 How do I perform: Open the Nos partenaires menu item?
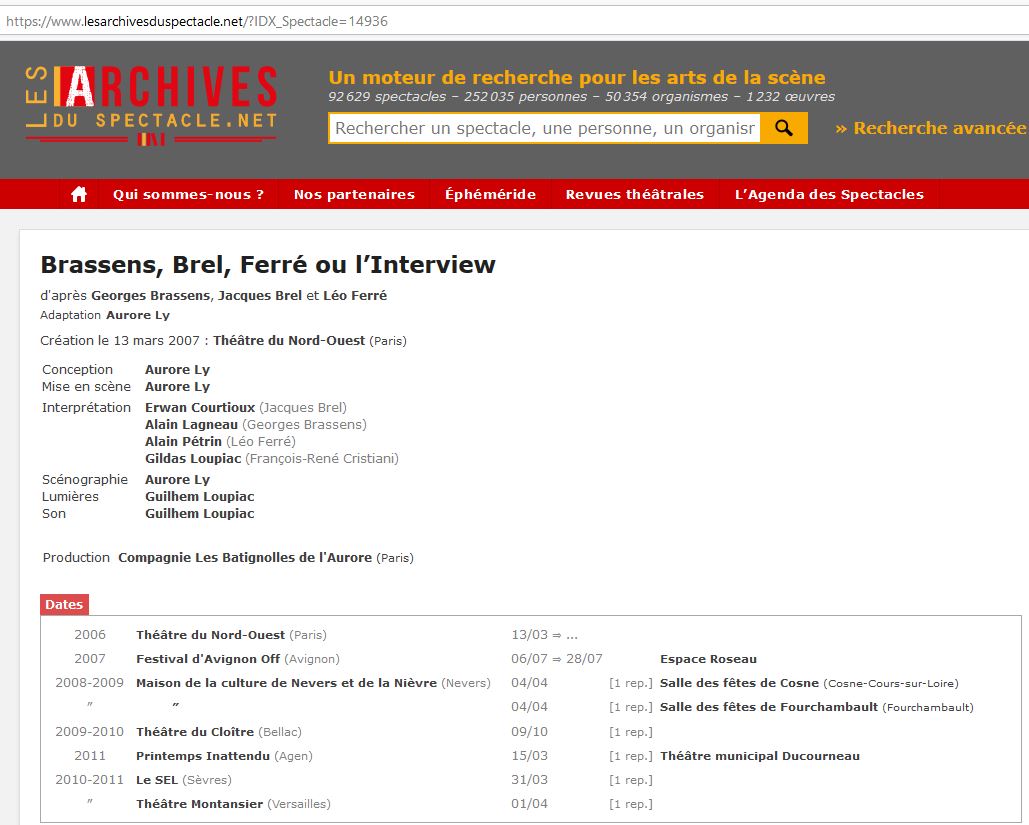pos(354,194)
